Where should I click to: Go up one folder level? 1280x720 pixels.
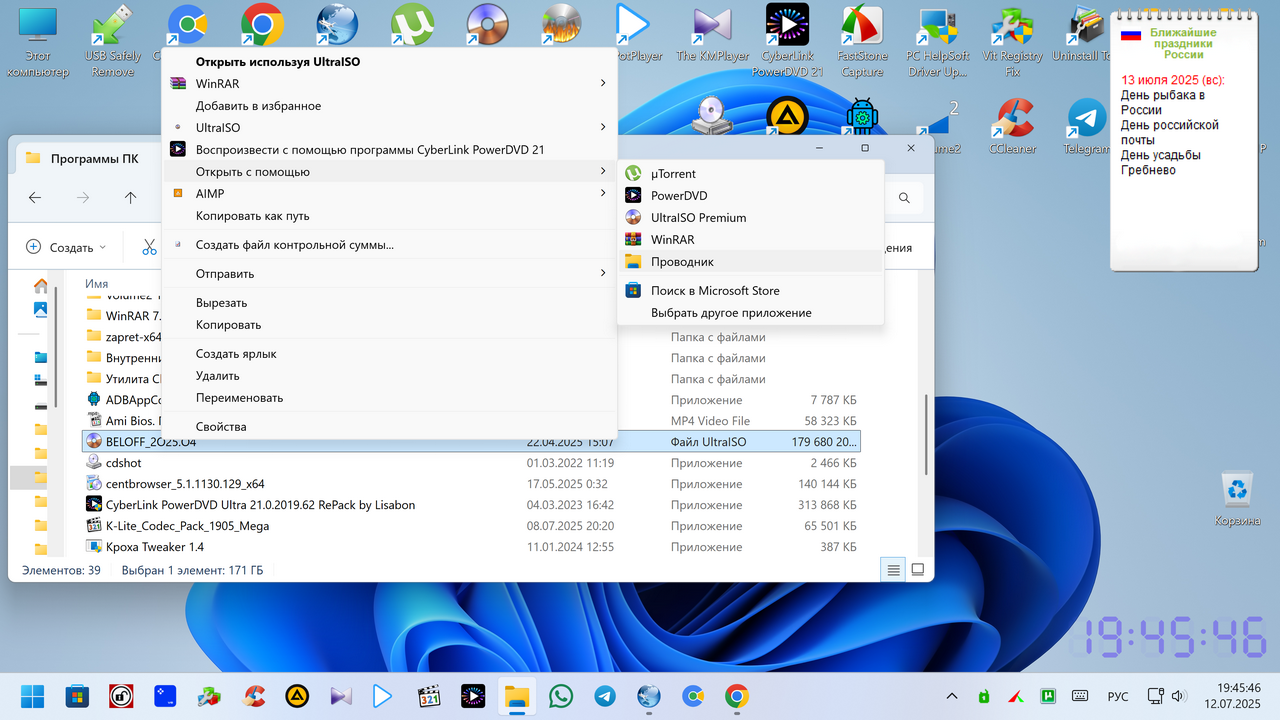point(130,198)
